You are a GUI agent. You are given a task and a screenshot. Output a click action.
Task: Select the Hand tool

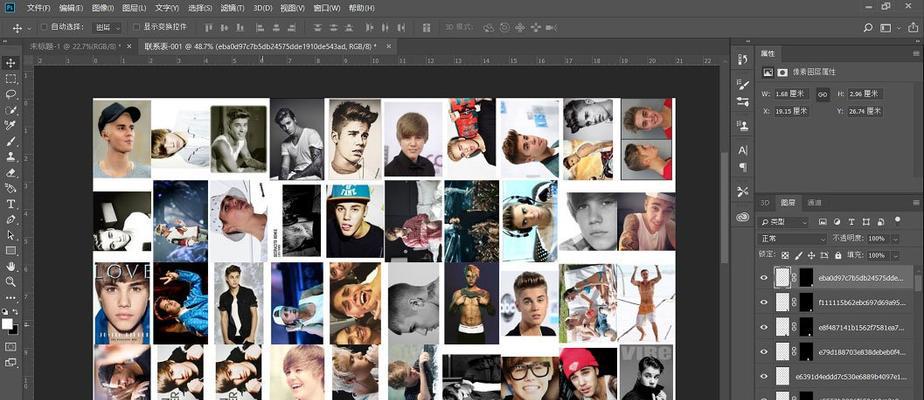11,266
